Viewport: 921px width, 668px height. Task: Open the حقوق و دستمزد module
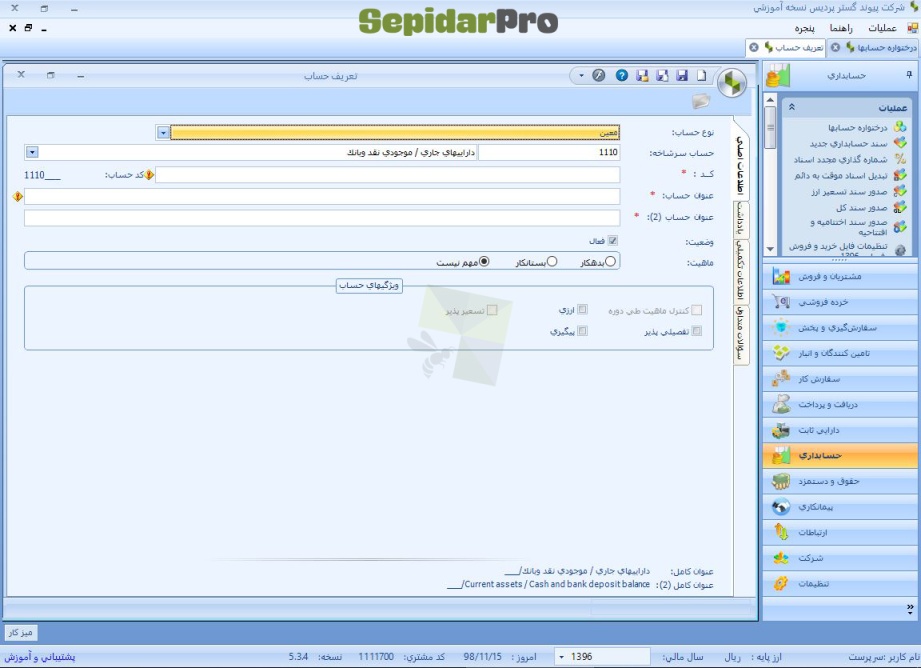[840, 481]
